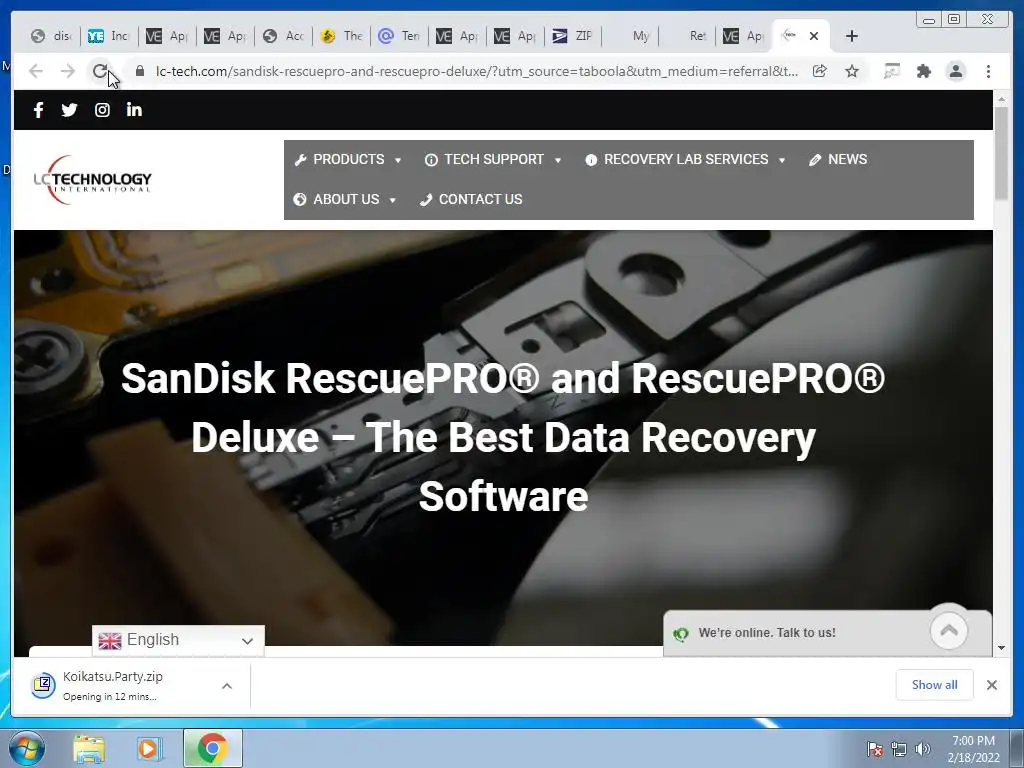The width and height of the screenshot is (1024, 768).
Task: Close the active lc-tech tab
Action: tap(814, 36)
